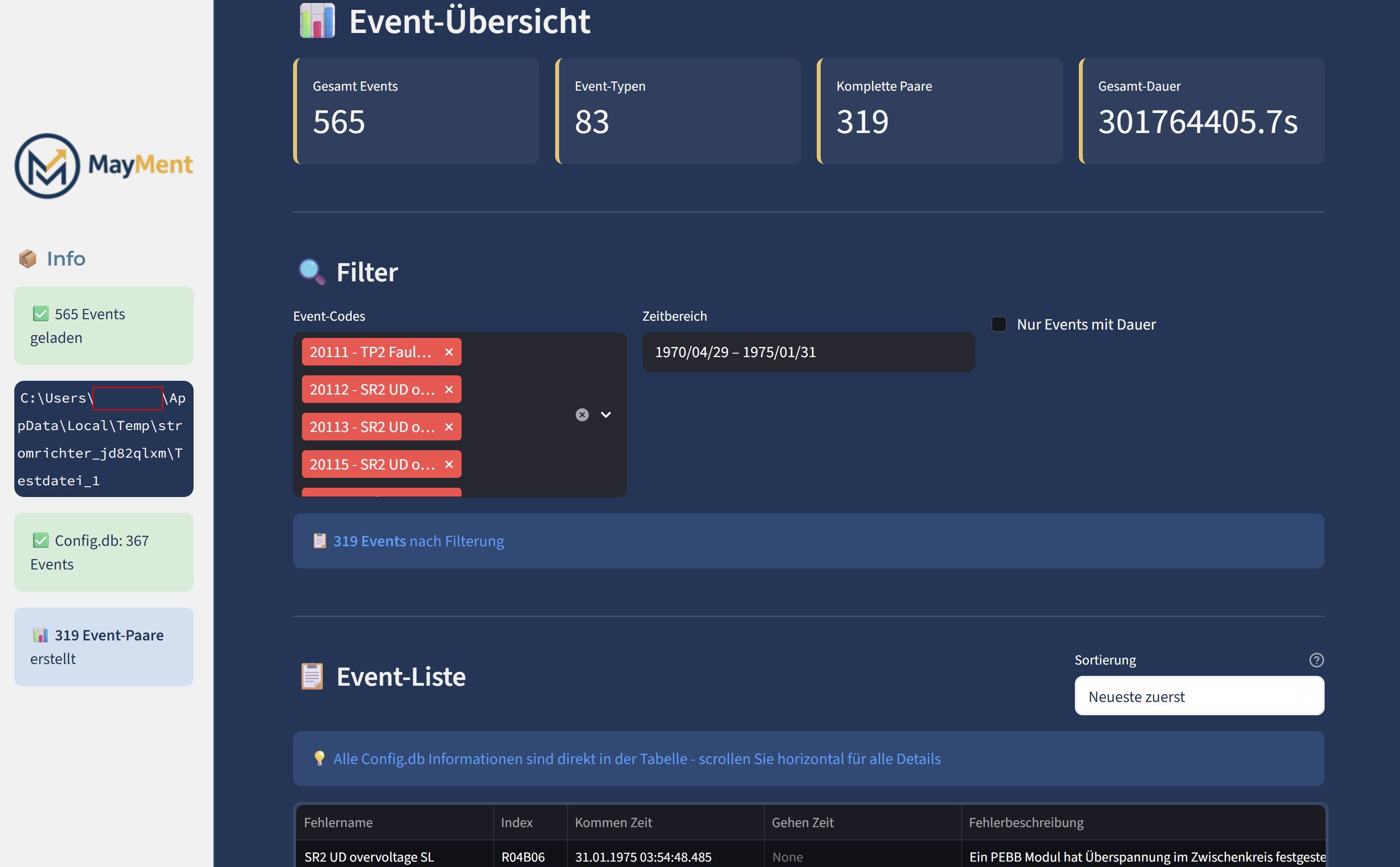Enable the 'Nur Events mit Dauer' checkbox
This screenshot has width=1400, height=867.
pos(999,324)
